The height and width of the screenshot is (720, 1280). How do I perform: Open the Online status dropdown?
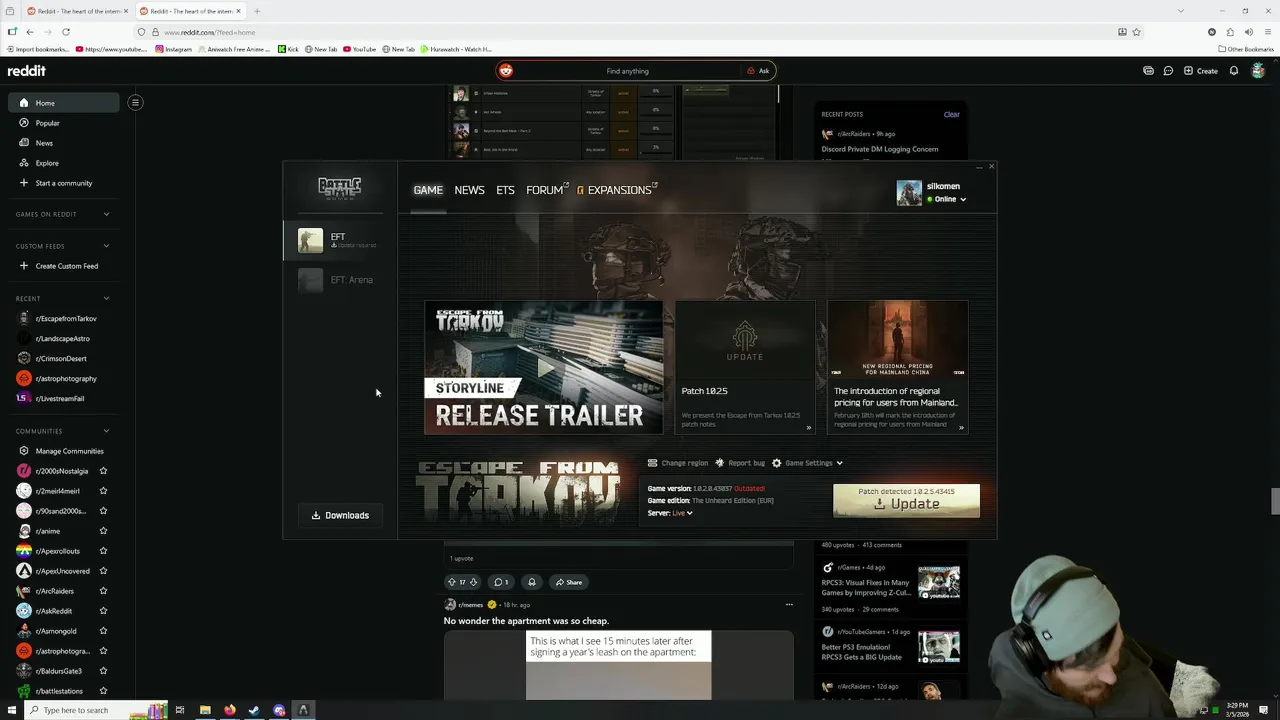pos(946,199)
